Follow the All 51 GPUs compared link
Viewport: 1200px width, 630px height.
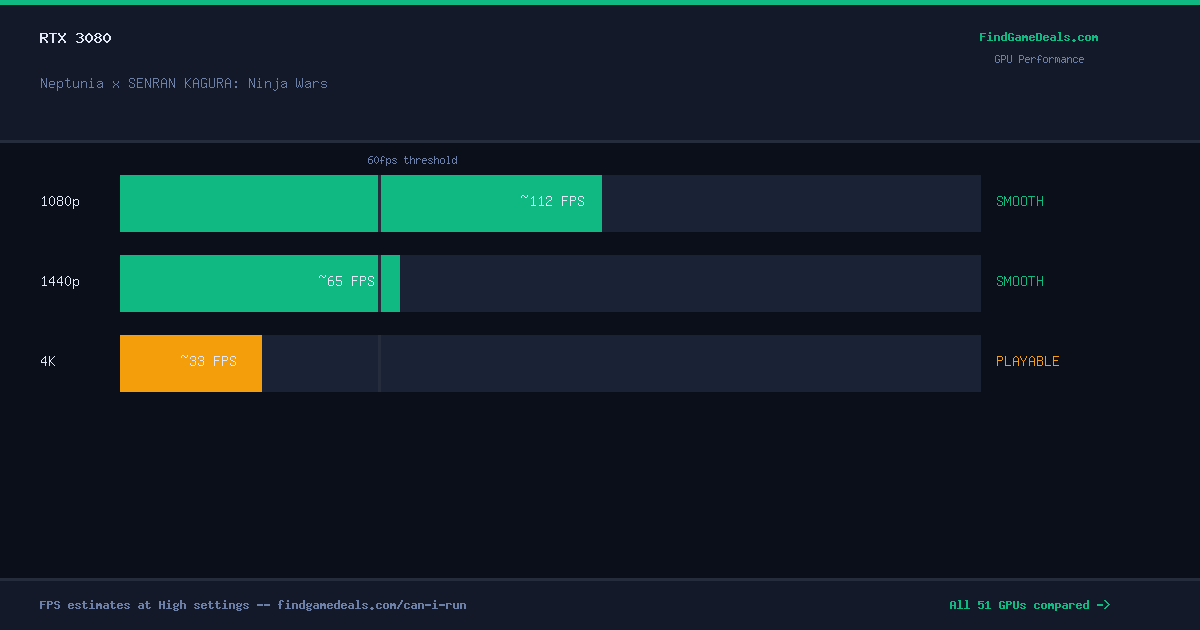pos(1029,605)
